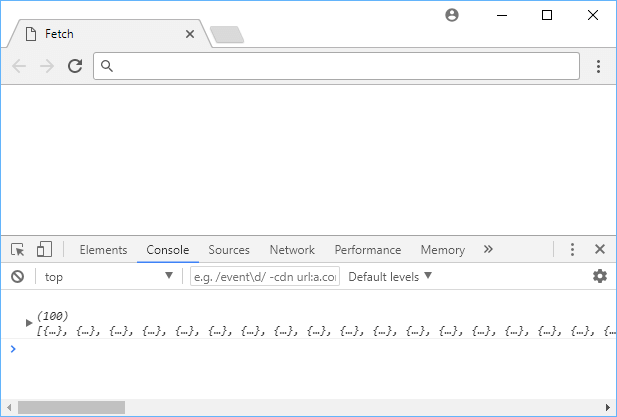Image resolution: width=617 pixels, height=417 pixels.
Task: Switch to the Memory panel
Action: click(x=443, y=250)
